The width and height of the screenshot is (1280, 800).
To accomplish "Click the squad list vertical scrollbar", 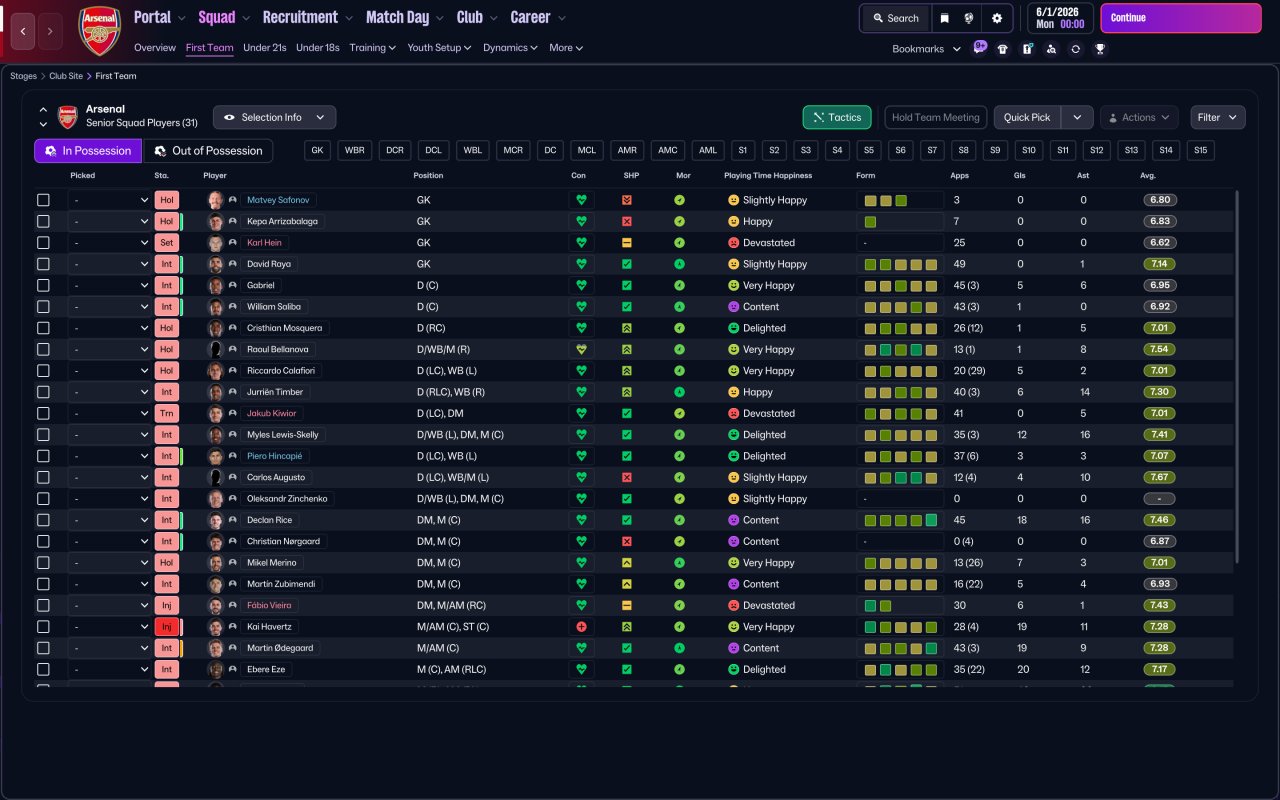I will tap(1237, 377).
